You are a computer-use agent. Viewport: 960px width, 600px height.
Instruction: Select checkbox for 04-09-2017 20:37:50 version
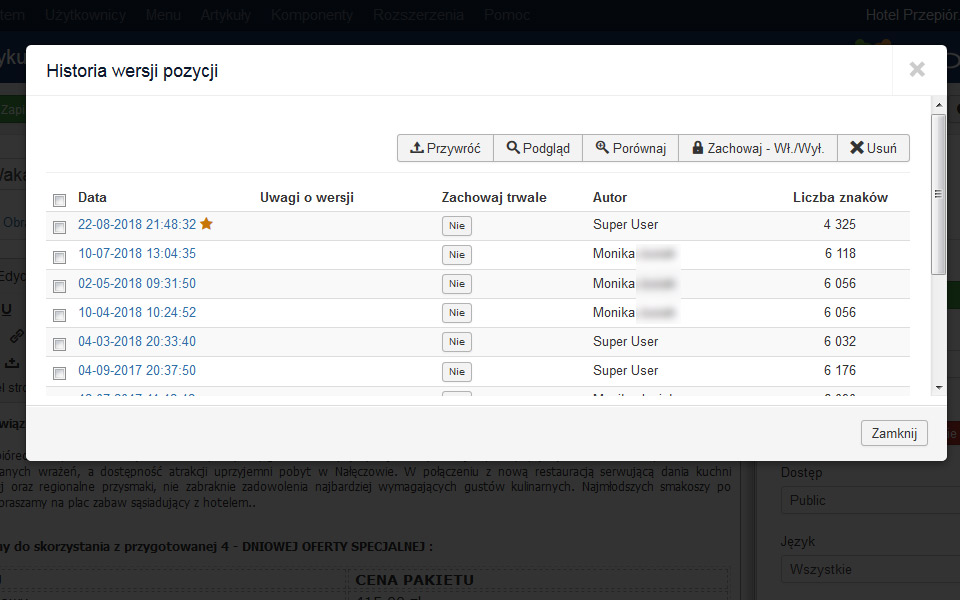click(x=59, y=373)
